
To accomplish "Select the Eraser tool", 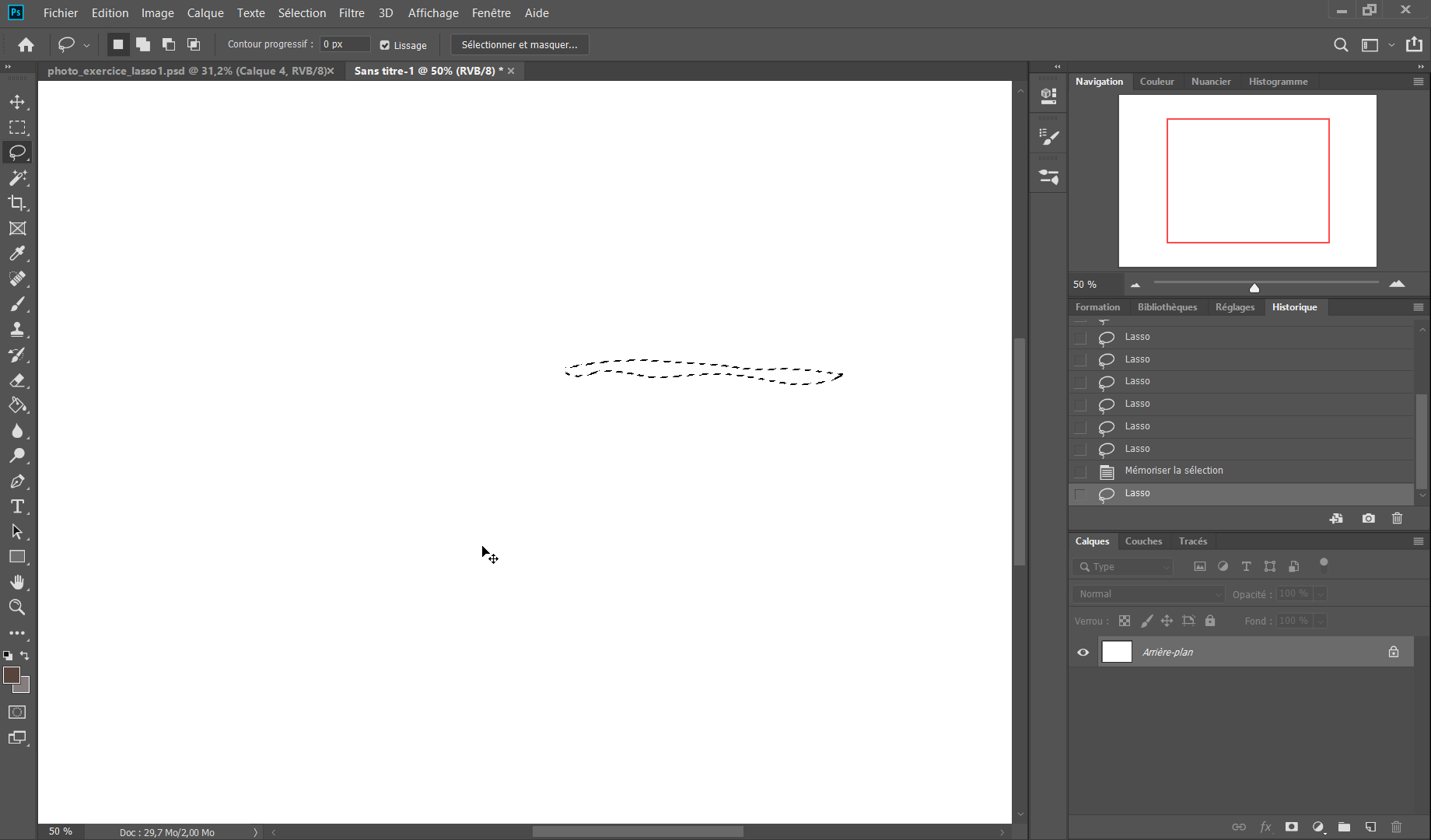I will coord(17,380).
